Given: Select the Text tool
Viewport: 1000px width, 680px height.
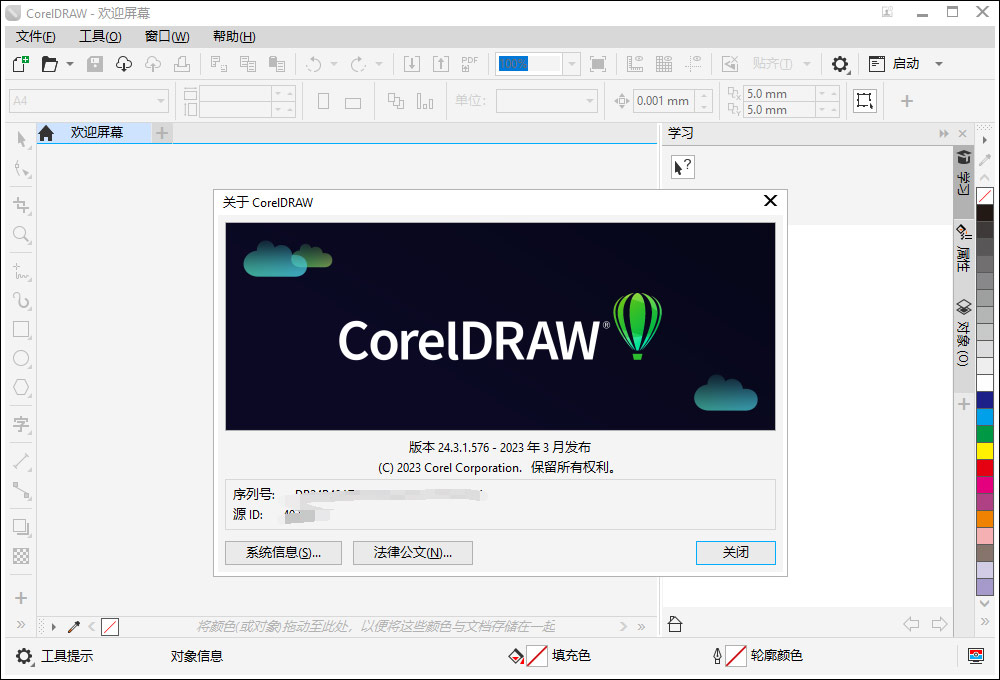Looking at the screenshot, I should (20, 425).
